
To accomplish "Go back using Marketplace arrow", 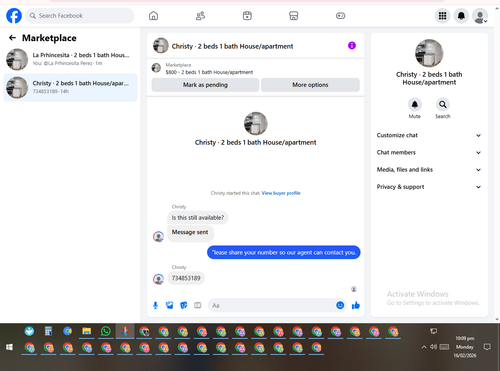I will click(12, 38).
